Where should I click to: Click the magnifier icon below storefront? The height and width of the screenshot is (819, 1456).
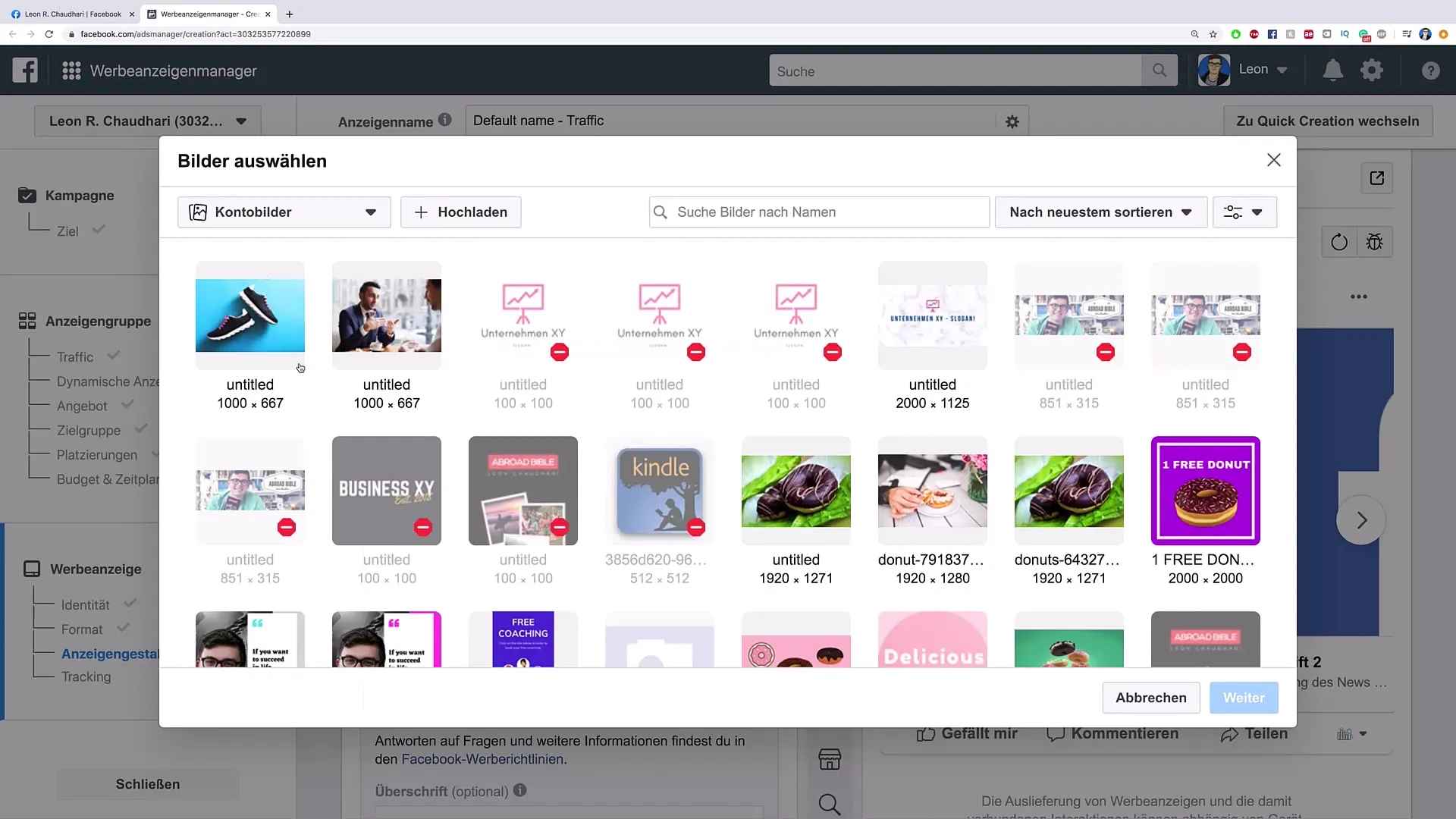[830, 805]
